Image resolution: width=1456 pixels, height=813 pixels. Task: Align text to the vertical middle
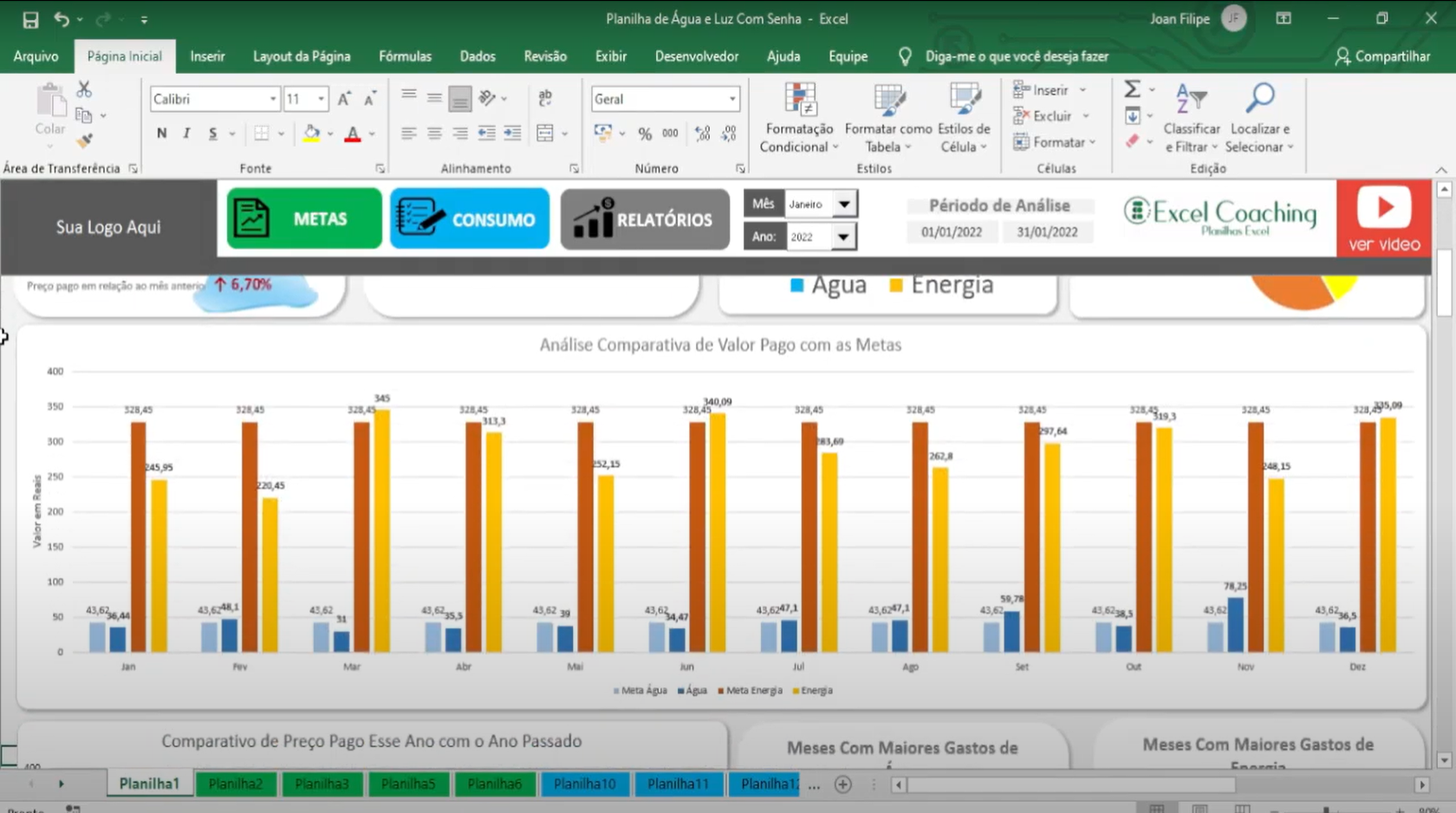coord(434,97)
